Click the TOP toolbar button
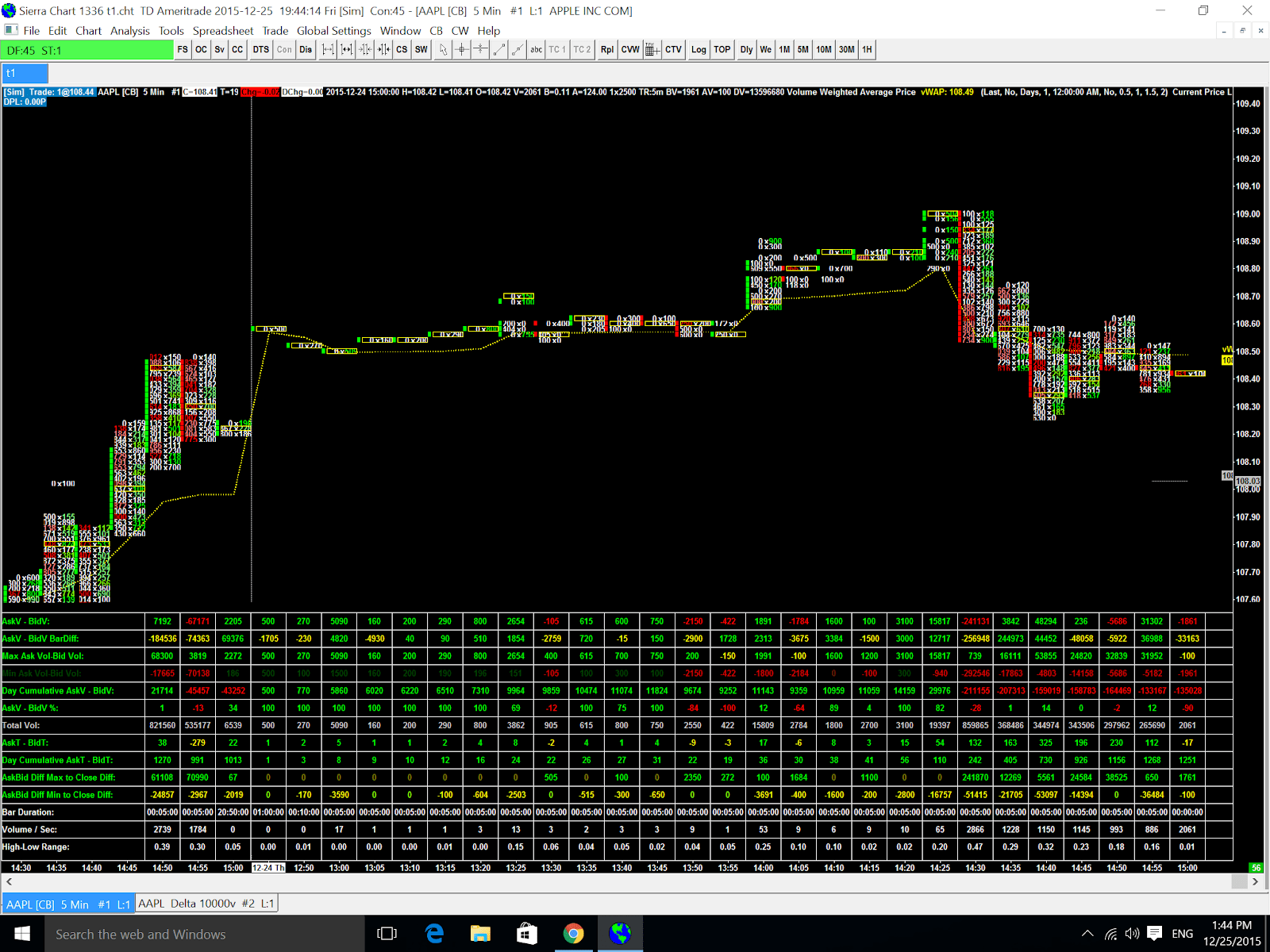This screenshot has height=952, width=1270. click(722, 50)
